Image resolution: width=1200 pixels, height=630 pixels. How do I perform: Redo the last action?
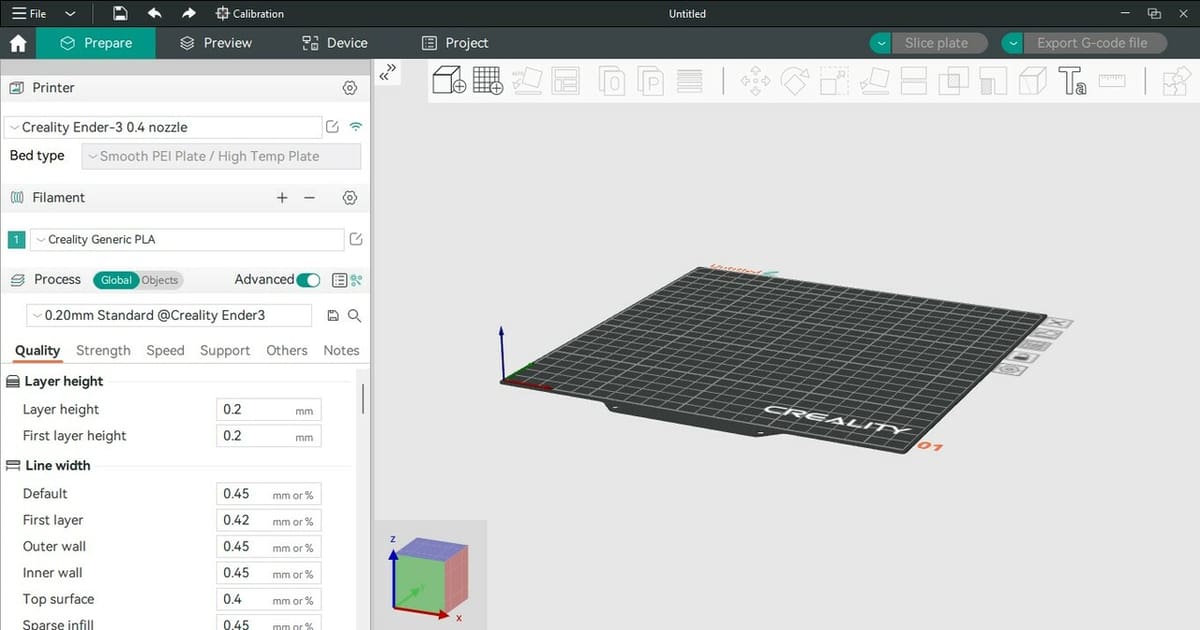189,14
